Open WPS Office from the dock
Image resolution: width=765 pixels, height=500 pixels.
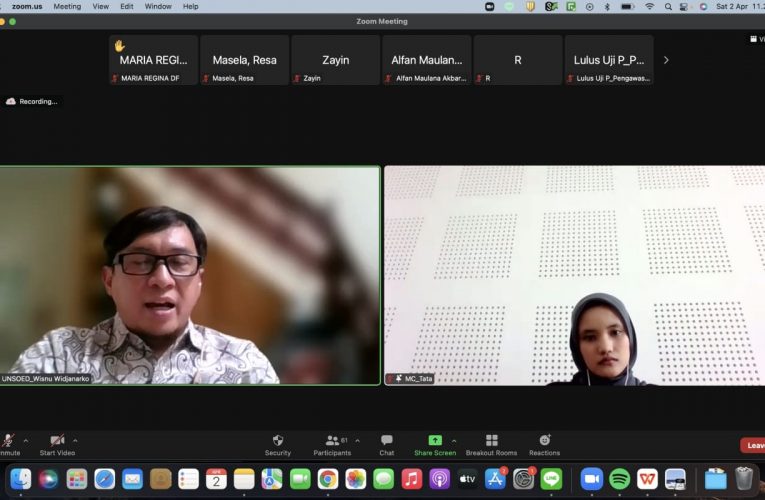(647, 479)
